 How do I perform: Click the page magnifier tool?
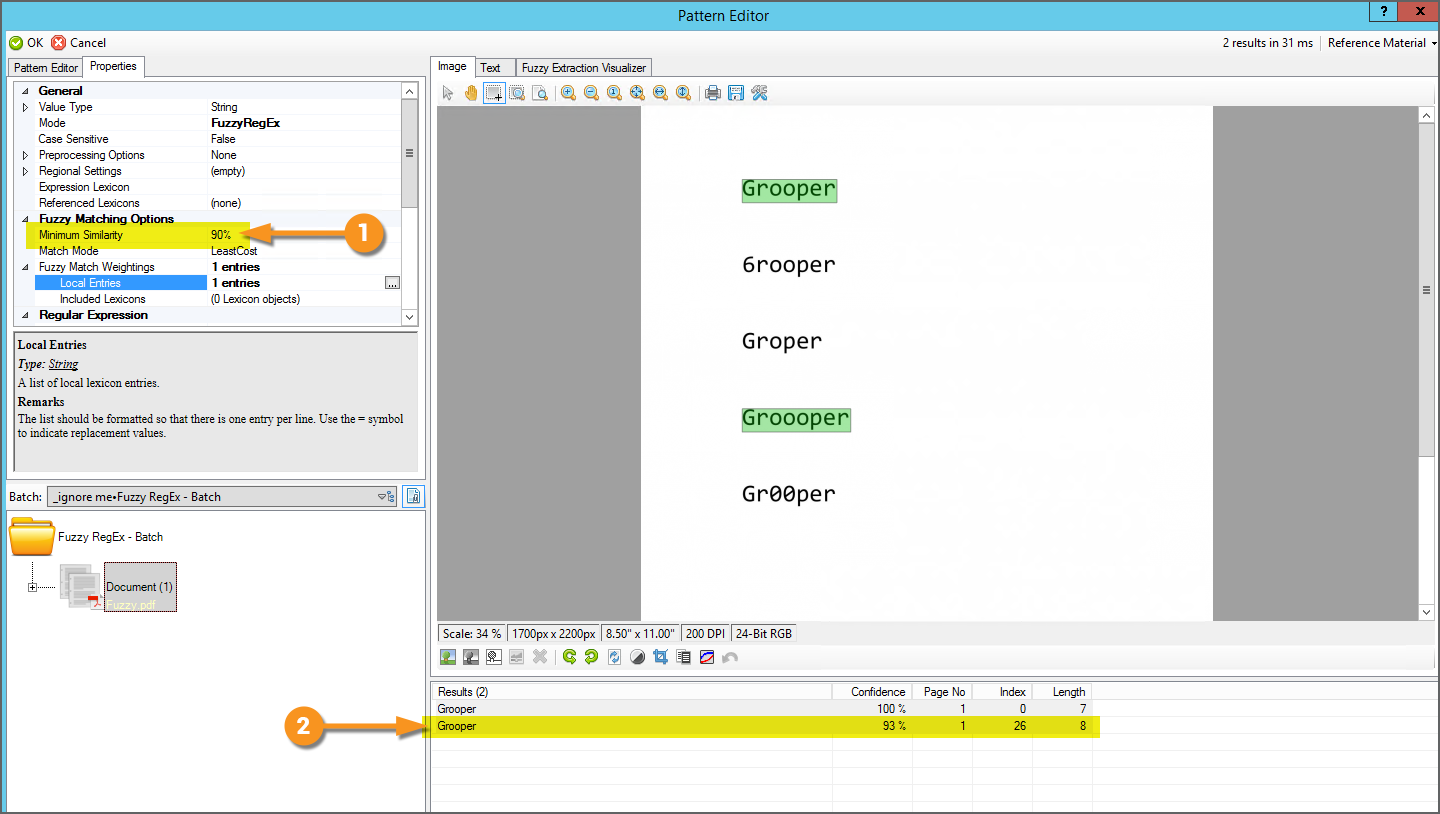540,93
